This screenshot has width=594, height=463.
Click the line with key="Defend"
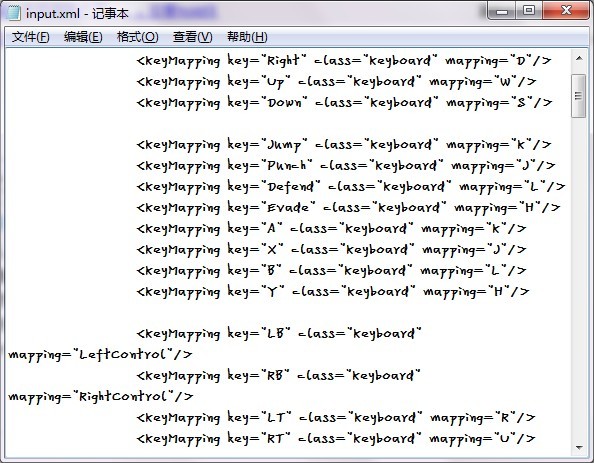coord(351,187)
